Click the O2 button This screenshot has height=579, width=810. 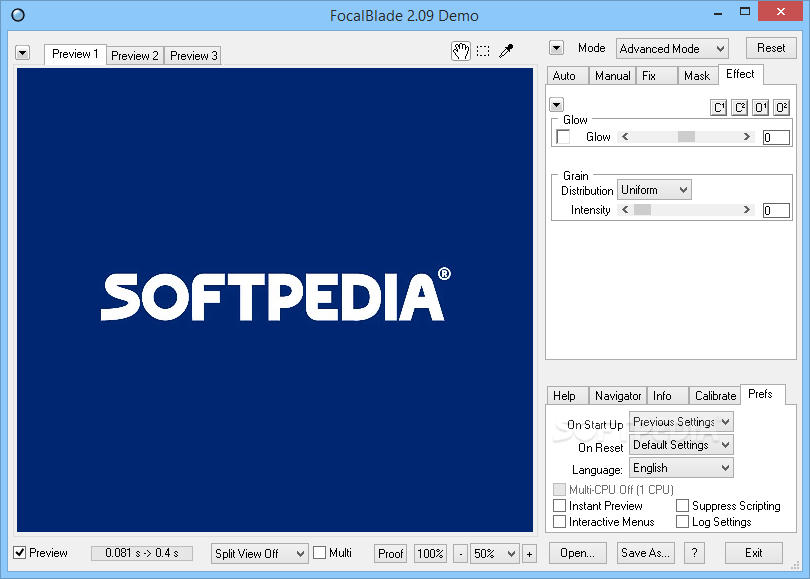click(782, 107)
